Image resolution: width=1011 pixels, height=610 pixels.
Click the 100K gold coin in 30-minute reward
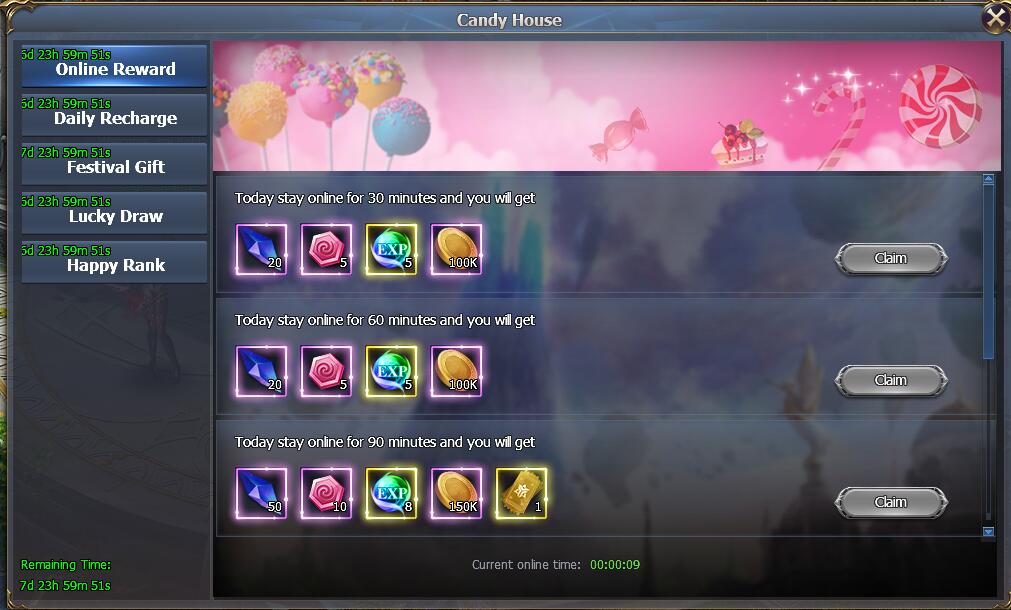(456, 250)
